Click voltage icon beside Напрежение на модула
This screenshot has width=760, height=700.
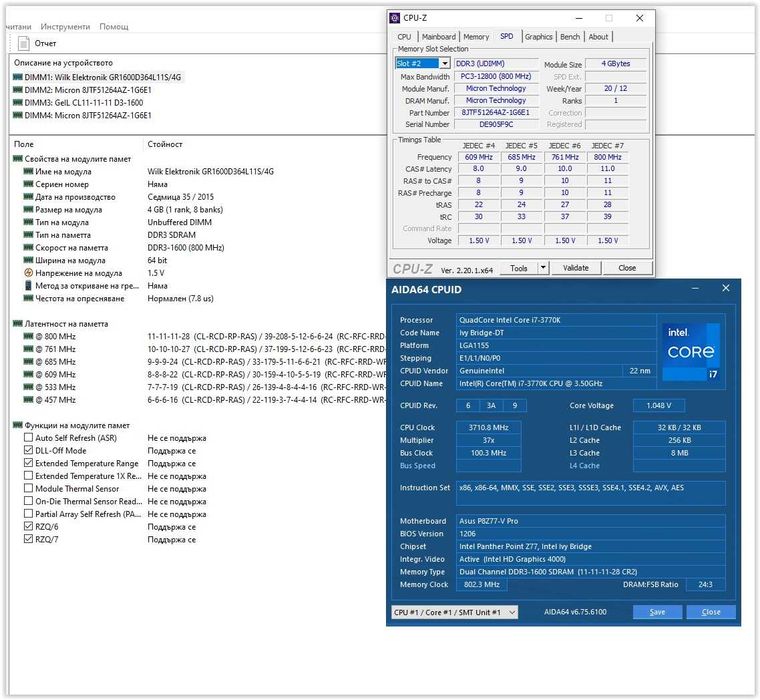[28, 273]
